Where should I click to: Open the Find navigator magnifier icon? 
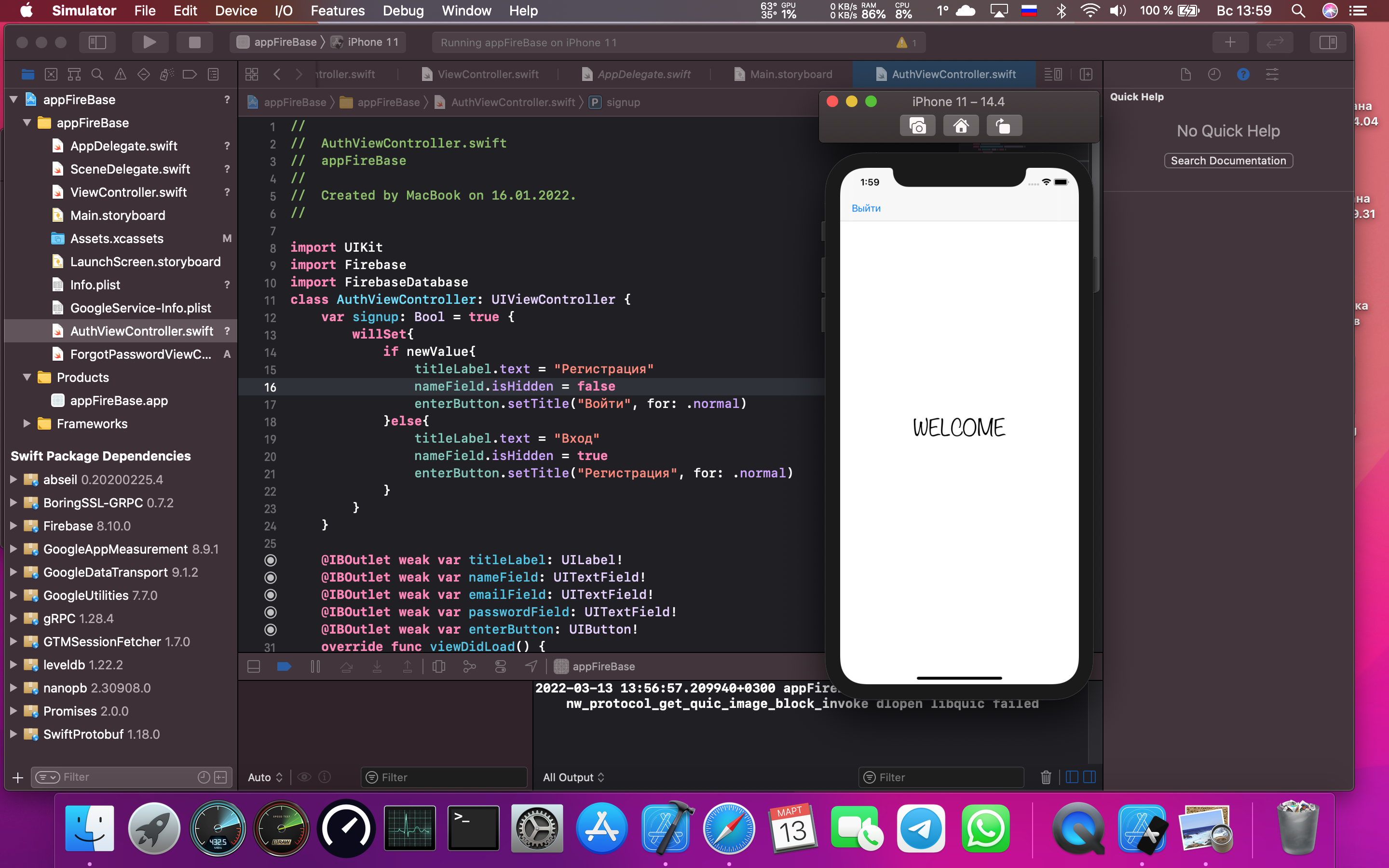click(97, 74)
